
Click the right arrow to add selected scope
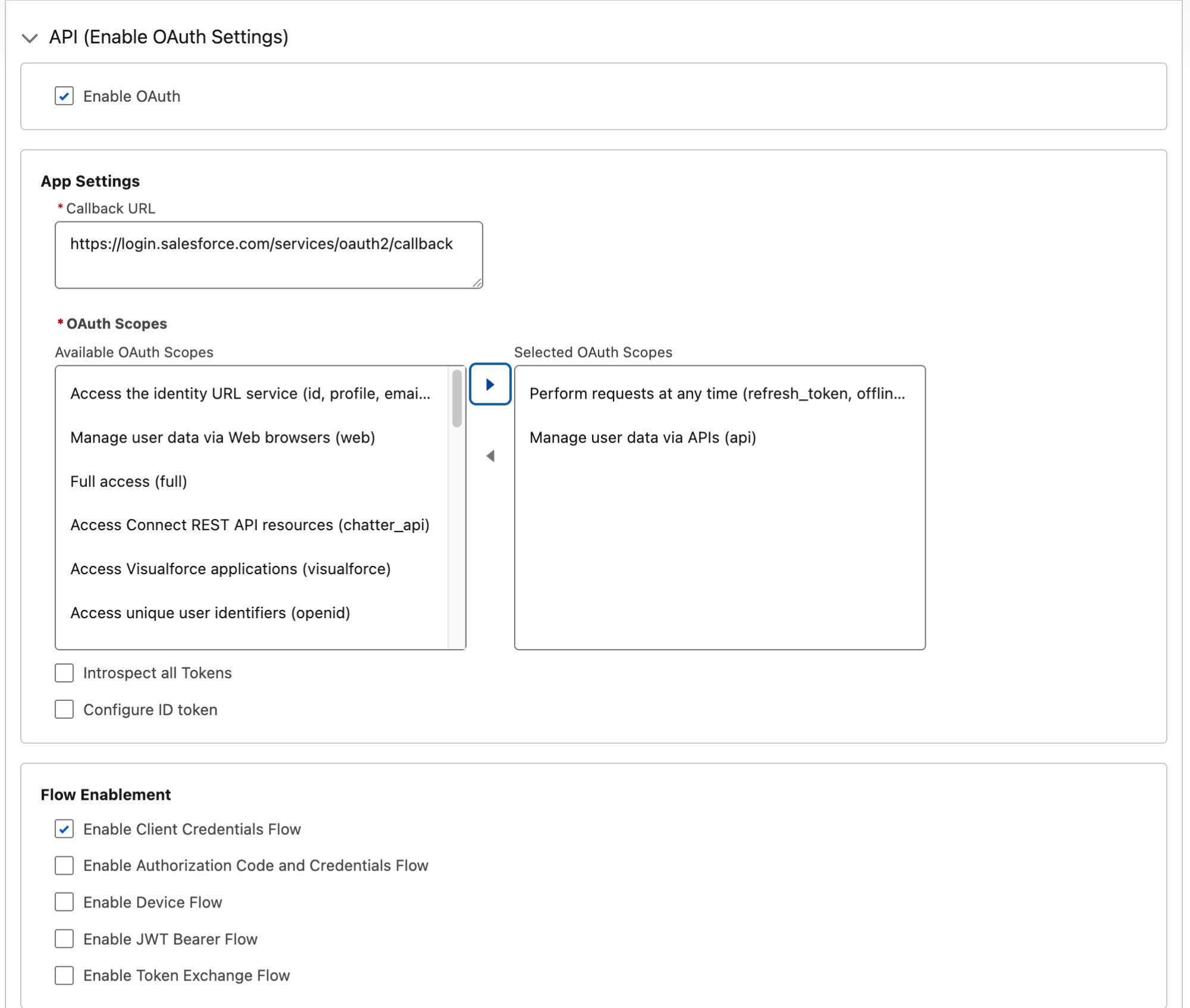coord(490,384)
